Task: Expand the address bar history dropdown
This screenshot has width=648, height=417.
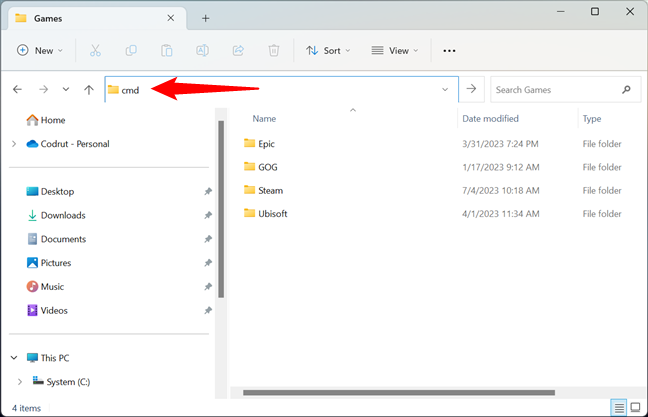Action: pos(445,89)
